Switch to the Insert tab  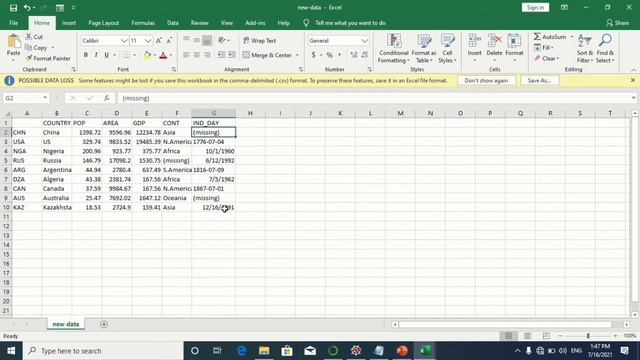(69, 23)
